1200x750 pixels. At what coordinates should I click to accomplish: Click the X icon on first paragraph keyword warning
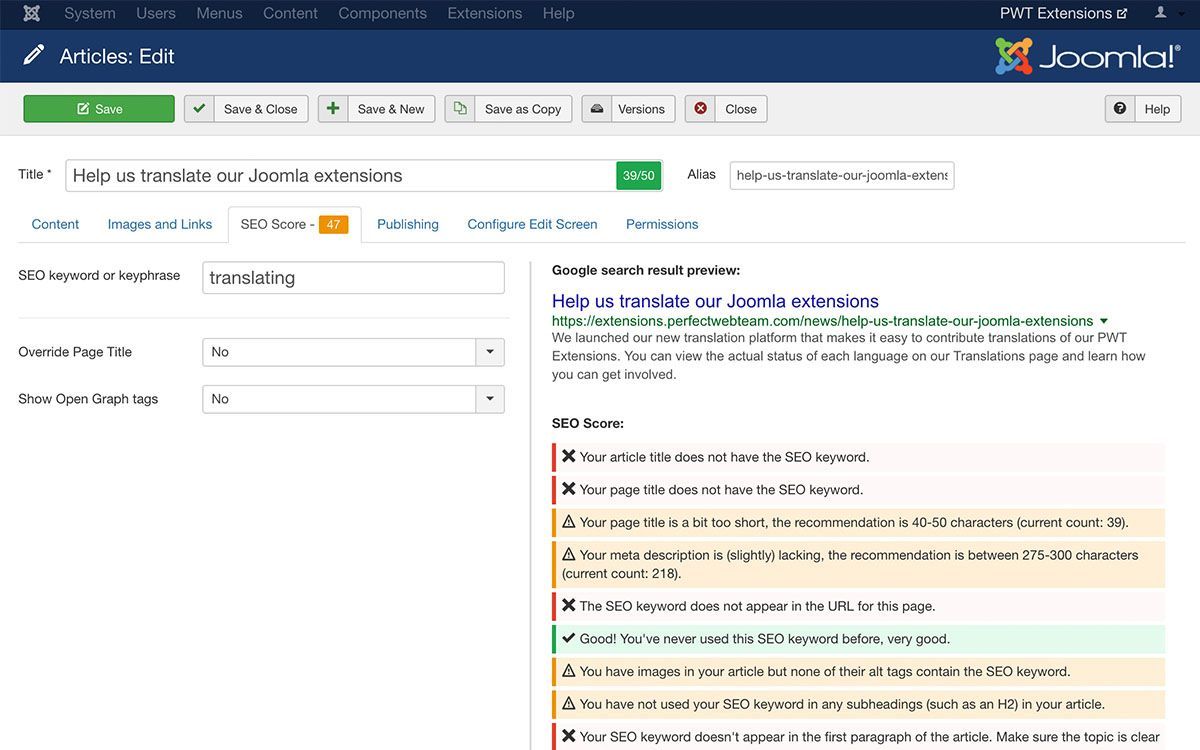[x=568, y=737]
